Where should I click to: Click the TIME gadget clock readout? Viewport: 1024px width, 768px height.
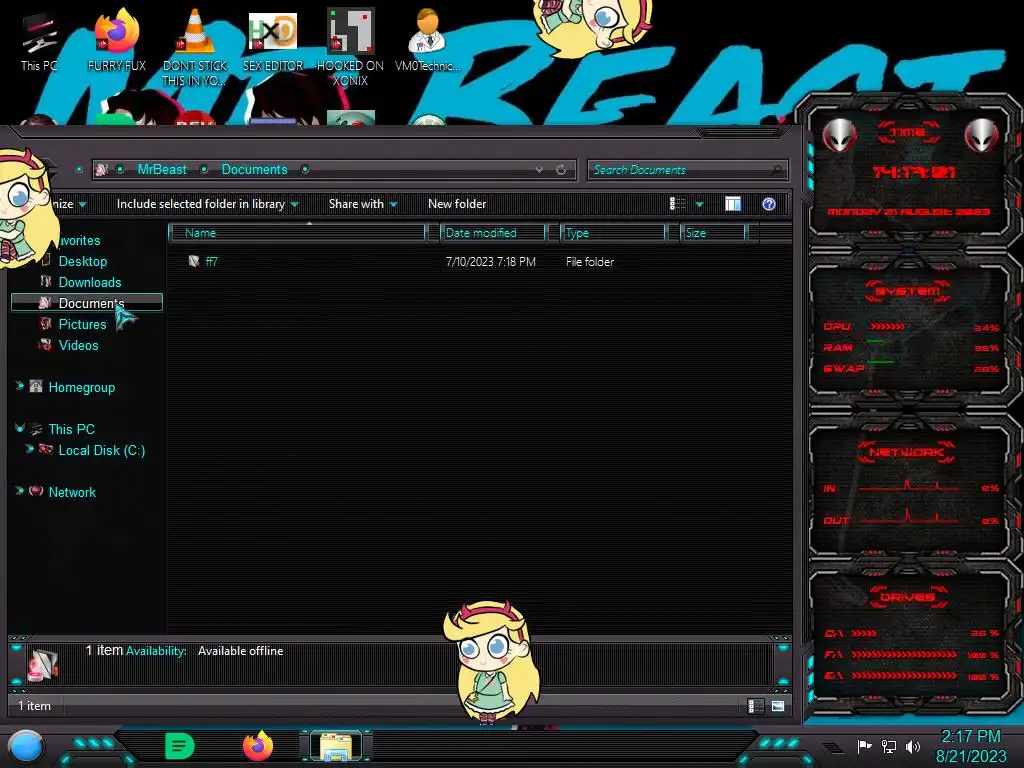914,172
